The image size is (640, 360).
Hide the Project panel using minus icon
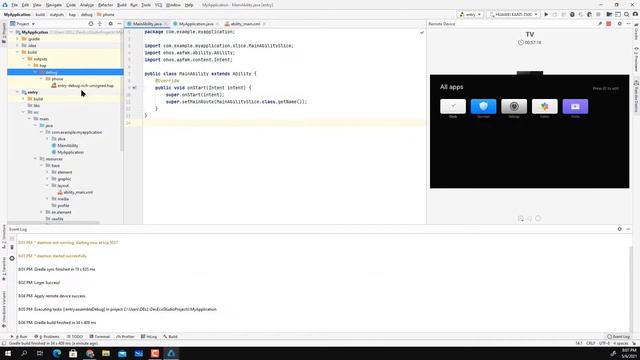[x=119, y=24]
